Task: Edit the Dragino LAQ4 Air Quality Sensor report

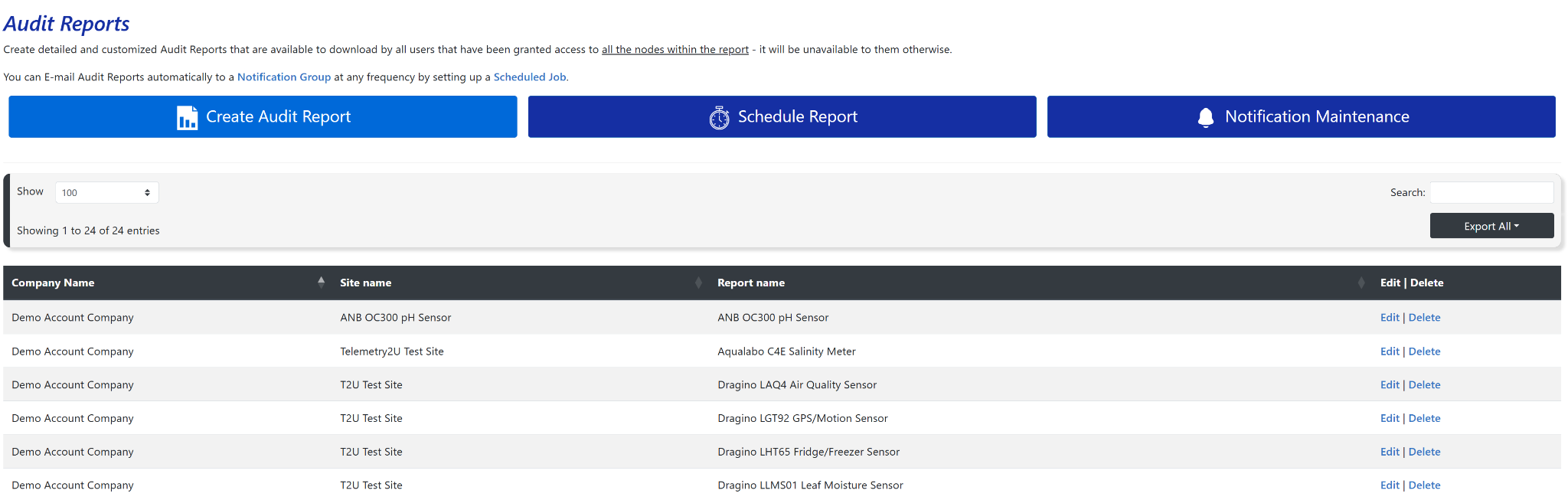Action: [x=1390, y=385]
